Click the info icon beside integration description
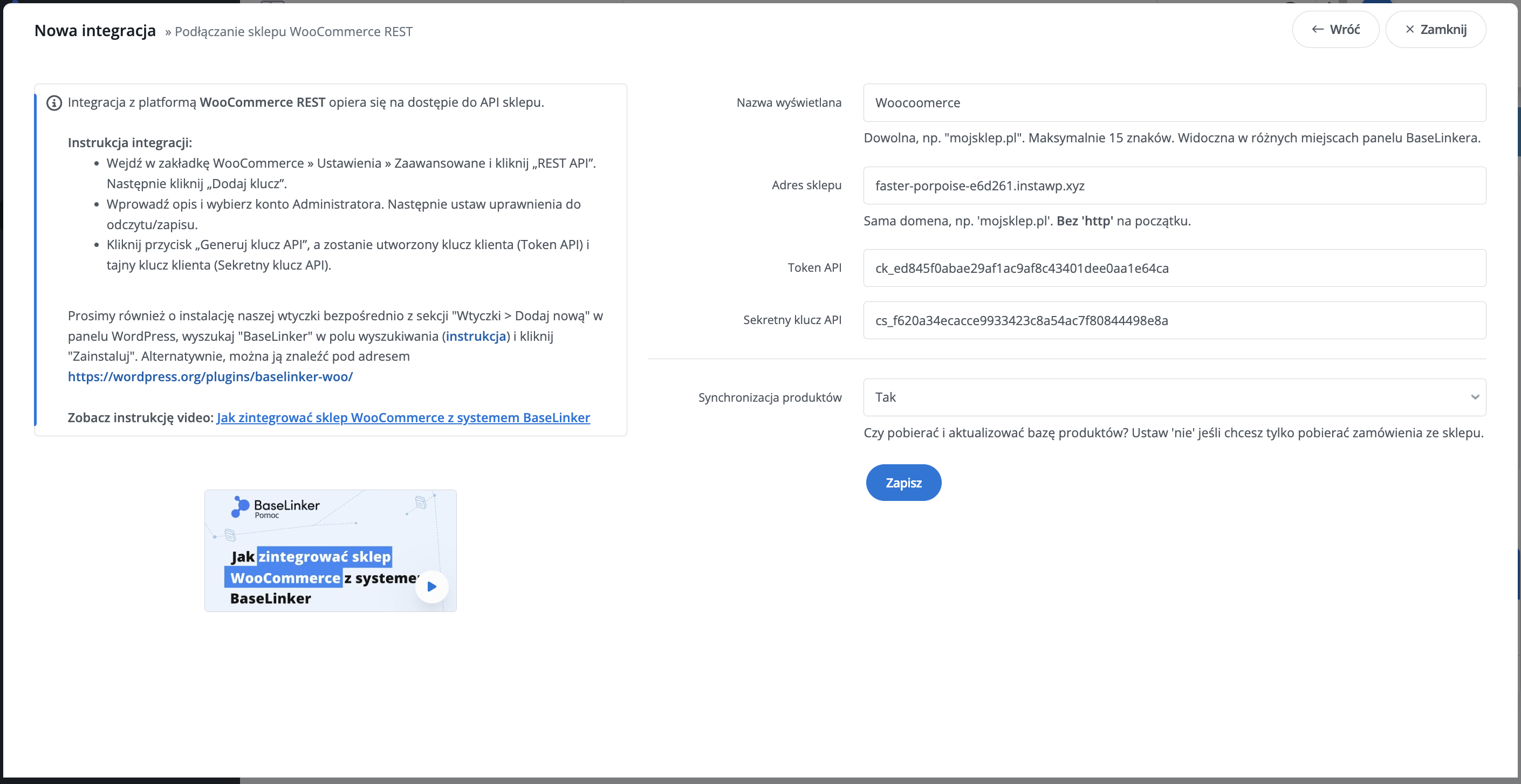This screenshot has width=1521, height=784. 54,103
